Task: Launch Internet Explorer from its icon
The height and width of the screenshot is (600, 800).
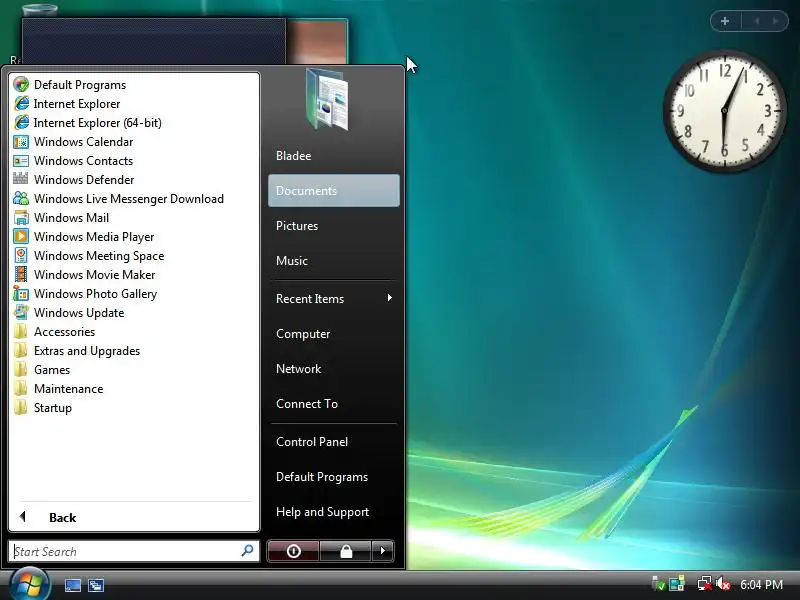Action: click(x=21, y=104)
